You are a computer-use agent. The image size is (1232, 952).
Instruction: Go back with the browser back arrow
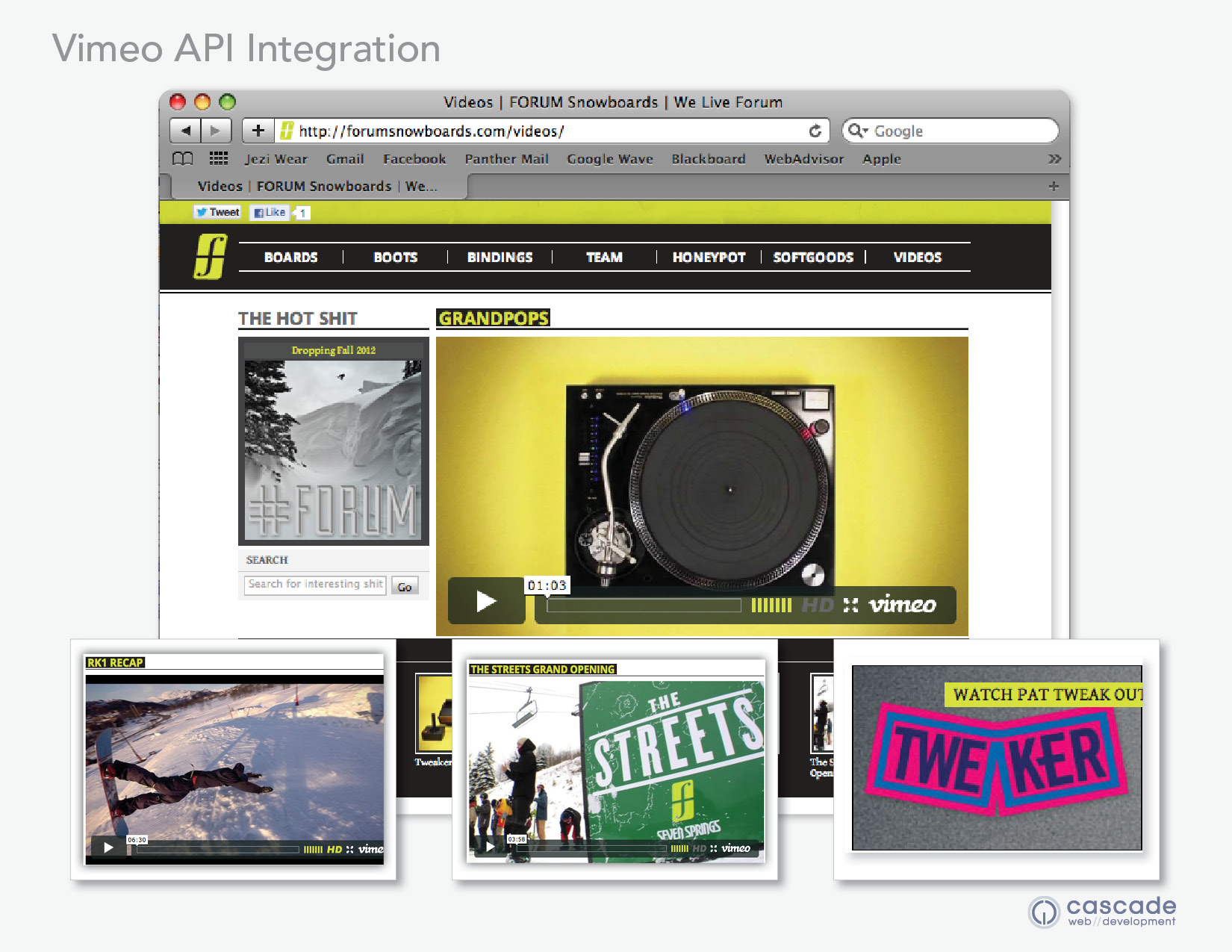click(x=185, y=131)
